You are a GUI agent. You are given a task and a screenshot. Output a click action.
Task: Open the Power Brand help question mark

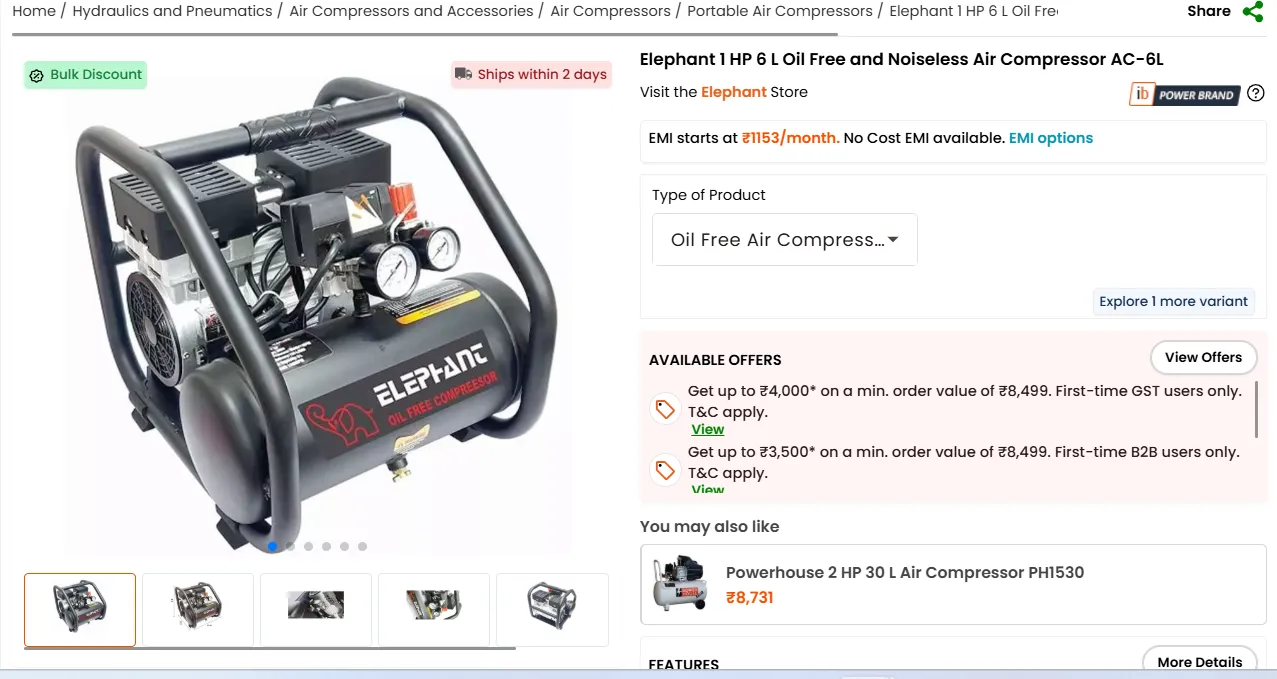pyautogui.click(x=1256, y=94)
